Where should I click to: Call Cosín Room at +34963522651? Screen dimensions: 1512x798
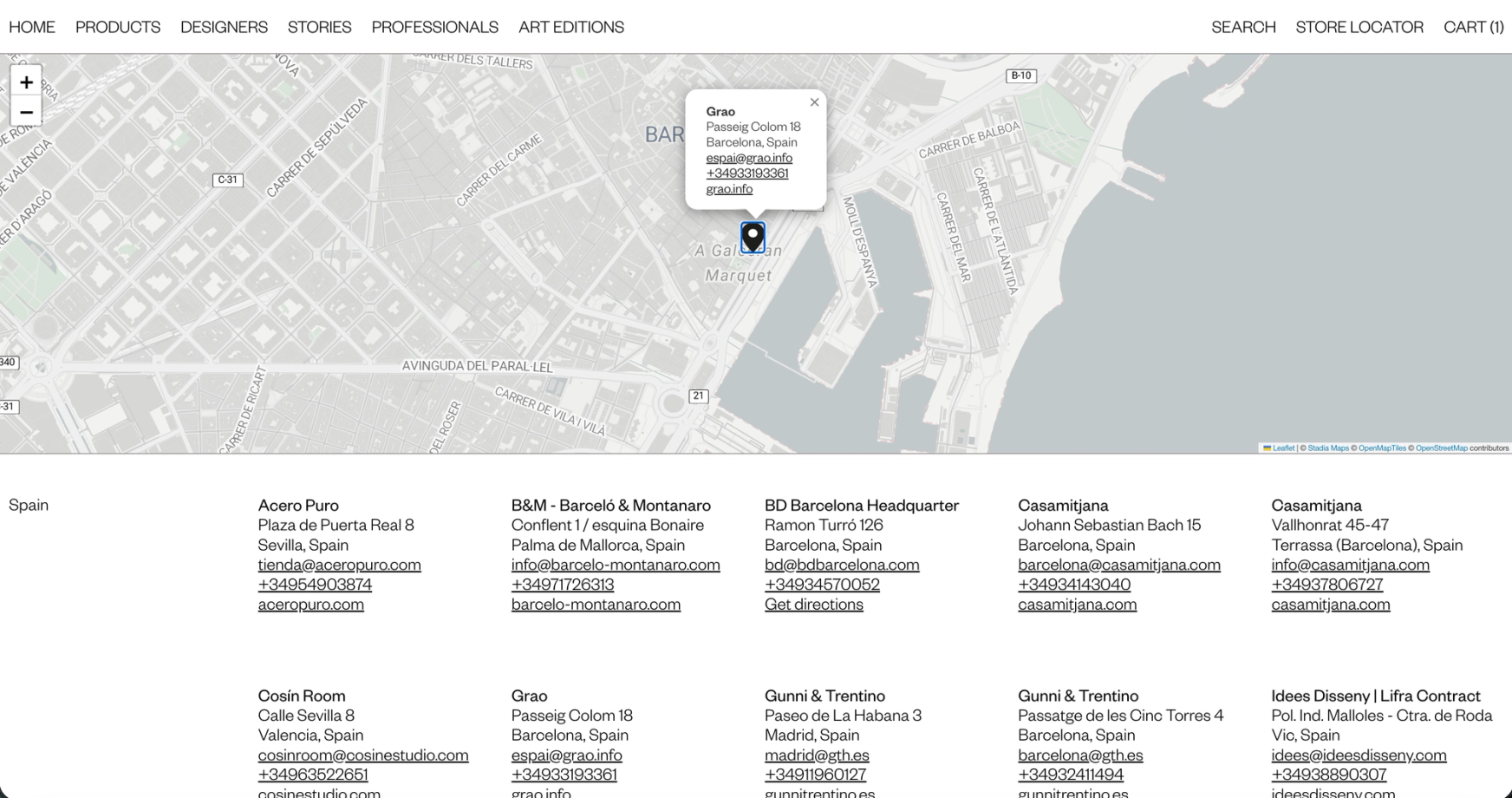(x=313, y=775)
